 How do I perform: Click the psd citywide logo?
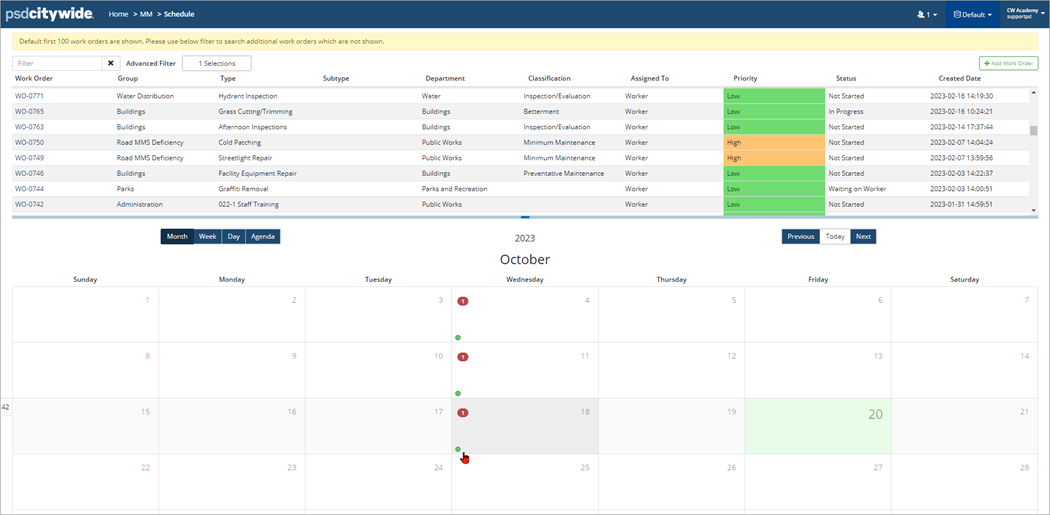coord(49,14)
